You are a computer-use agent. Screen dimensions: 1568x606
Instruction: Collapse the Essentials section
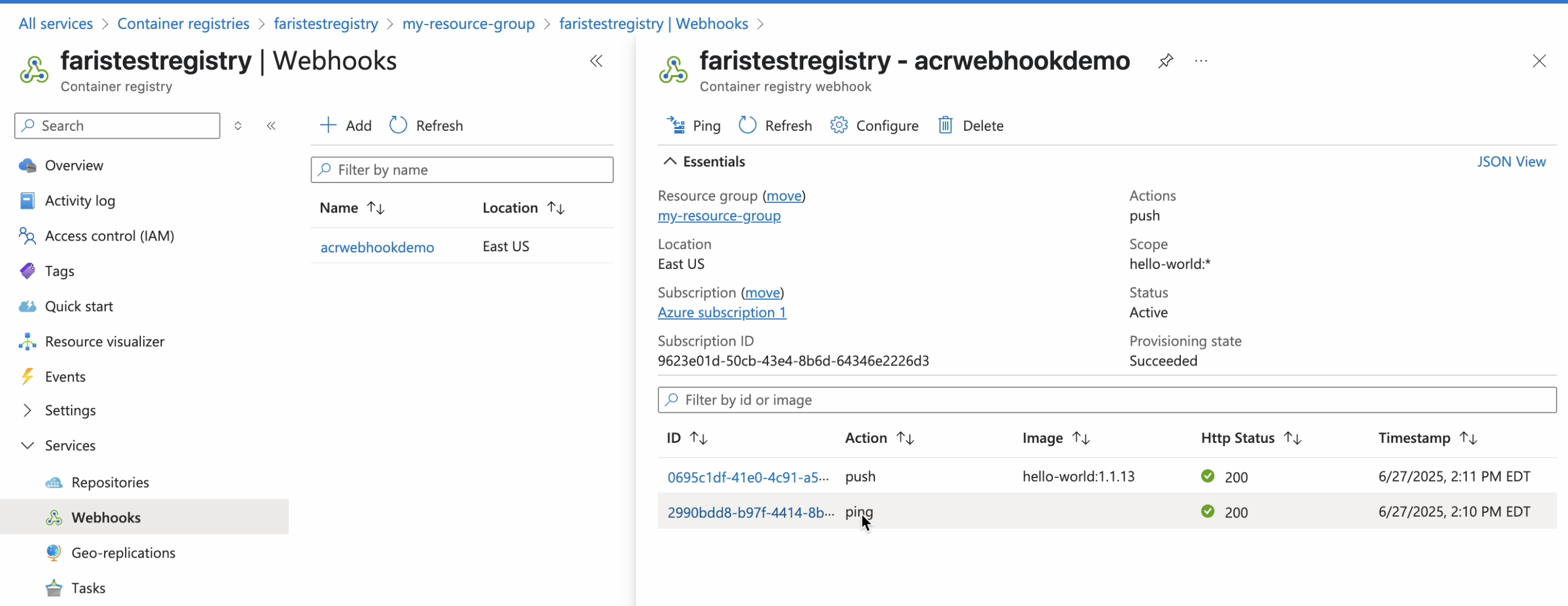pyautogui.click(x=670, y=162)
